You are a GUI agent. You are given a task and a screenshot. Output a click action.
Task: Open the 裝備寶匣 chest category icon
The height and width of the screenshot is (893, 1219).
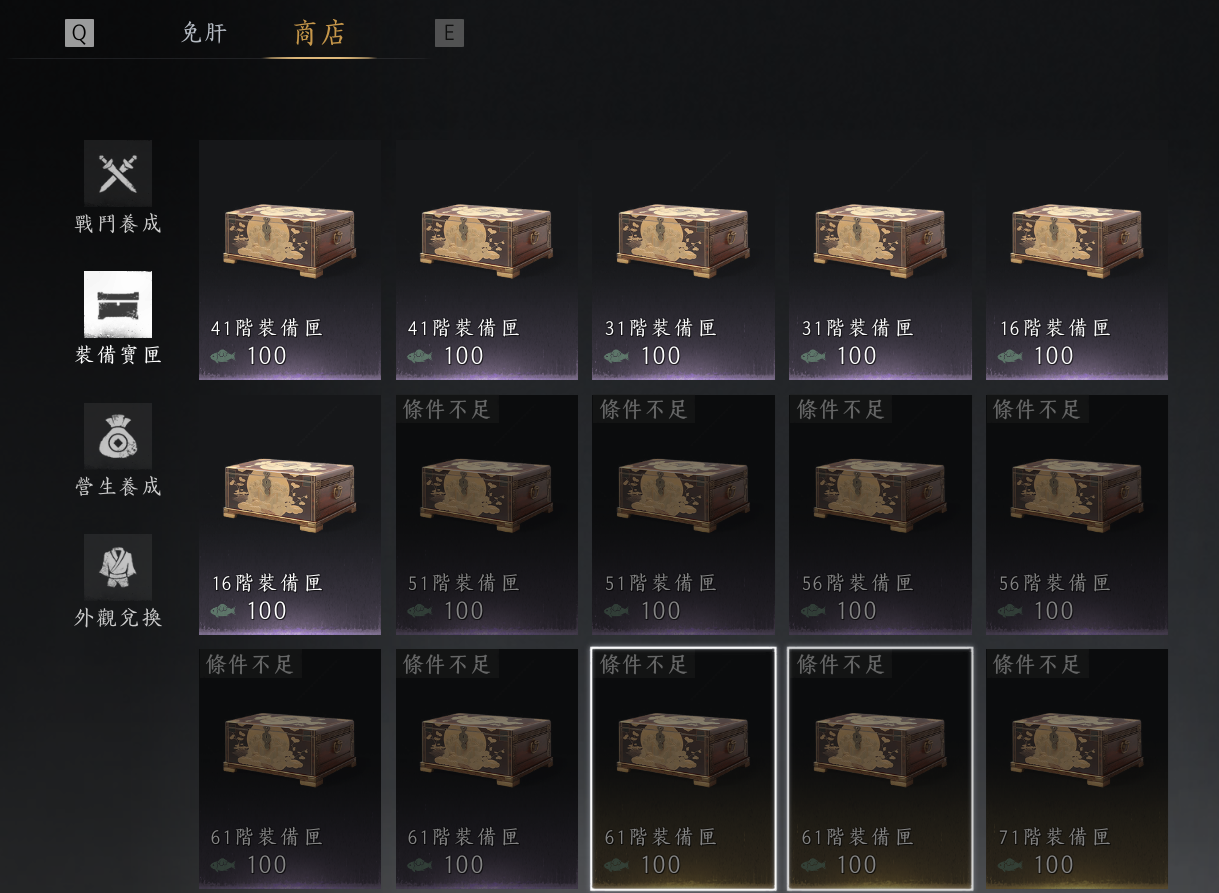pos(118,304)
